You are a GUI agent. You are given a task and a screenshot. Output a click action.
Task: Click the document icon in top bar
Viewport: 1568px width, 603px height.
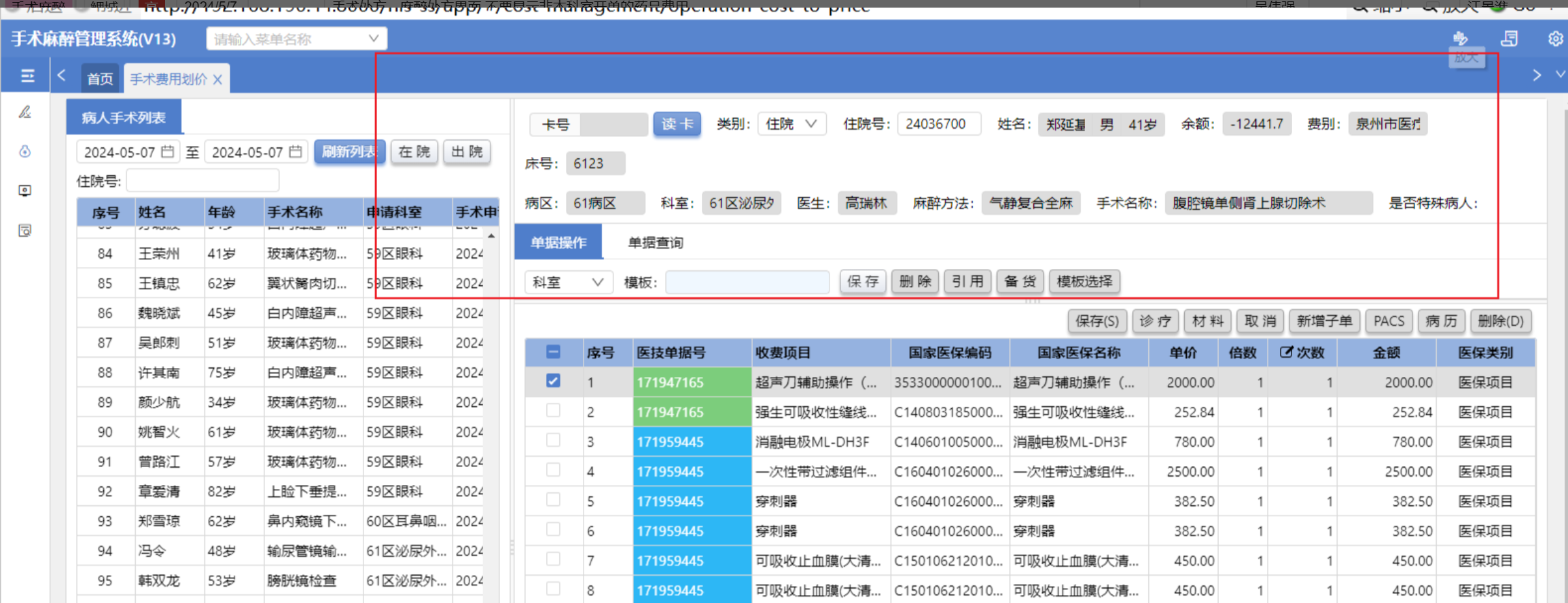coord(1509,39)
